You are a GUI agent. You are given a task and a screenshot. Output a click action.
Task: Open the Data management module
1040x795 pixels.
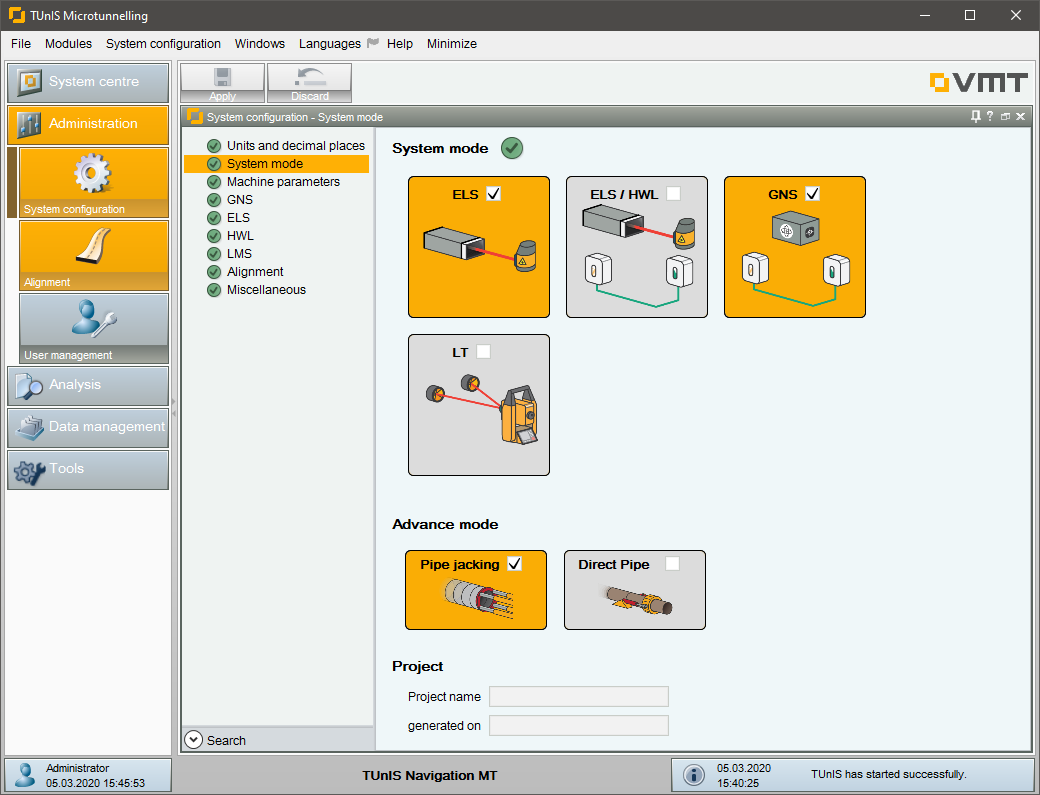(88, 427)
